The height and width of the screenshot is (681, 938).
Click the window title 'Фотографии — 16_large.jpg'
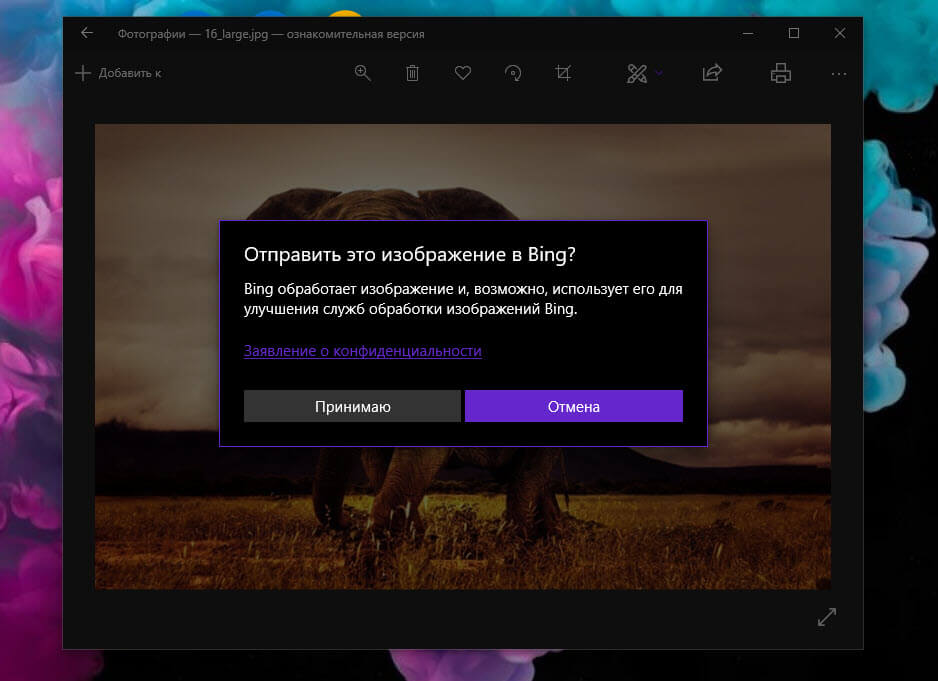tap(193, 34)
